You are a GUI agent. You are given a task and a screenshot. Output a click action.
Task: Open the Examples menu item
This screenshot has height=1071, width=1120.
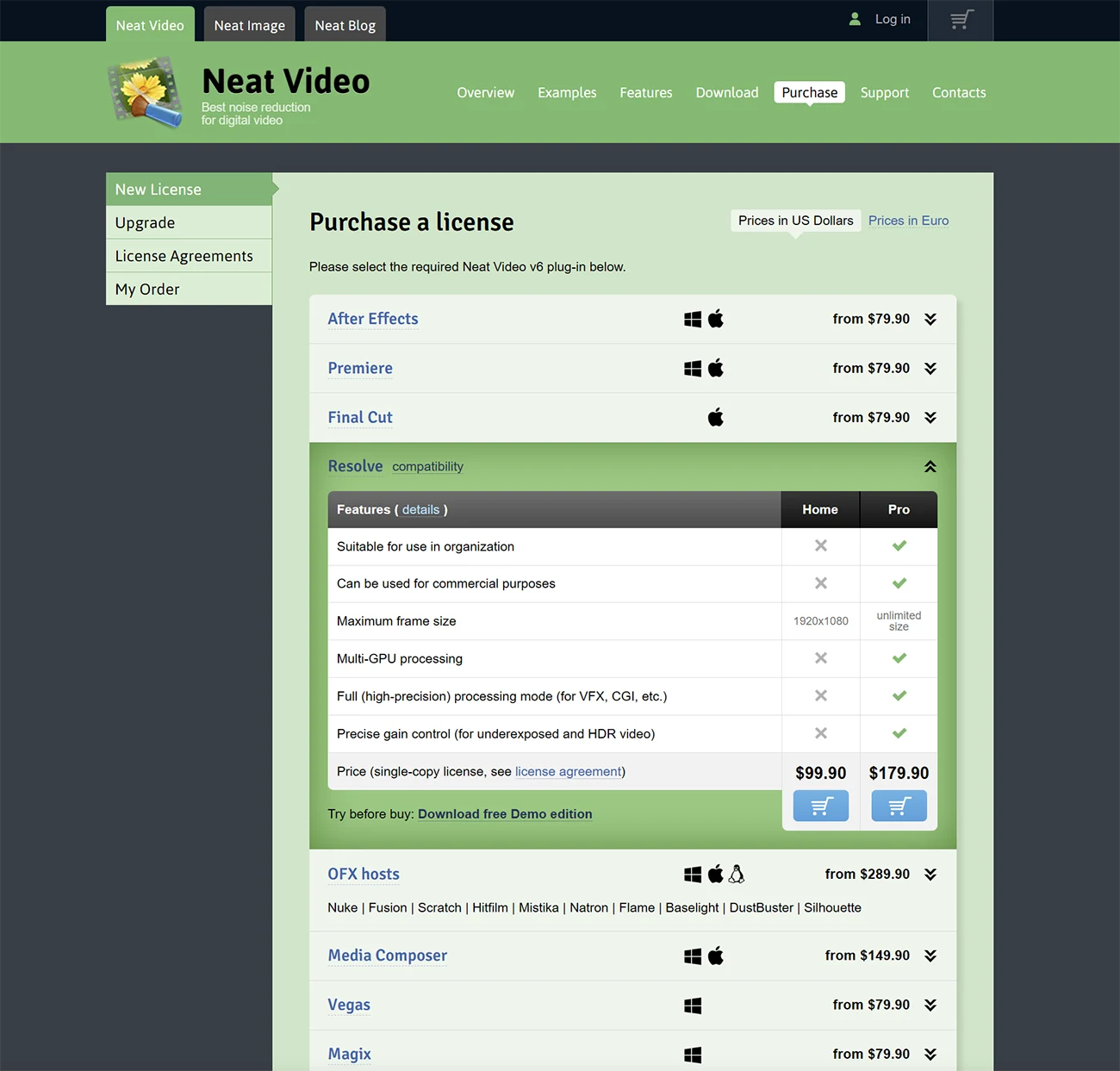pyautogui.click(x=567, y=92)
